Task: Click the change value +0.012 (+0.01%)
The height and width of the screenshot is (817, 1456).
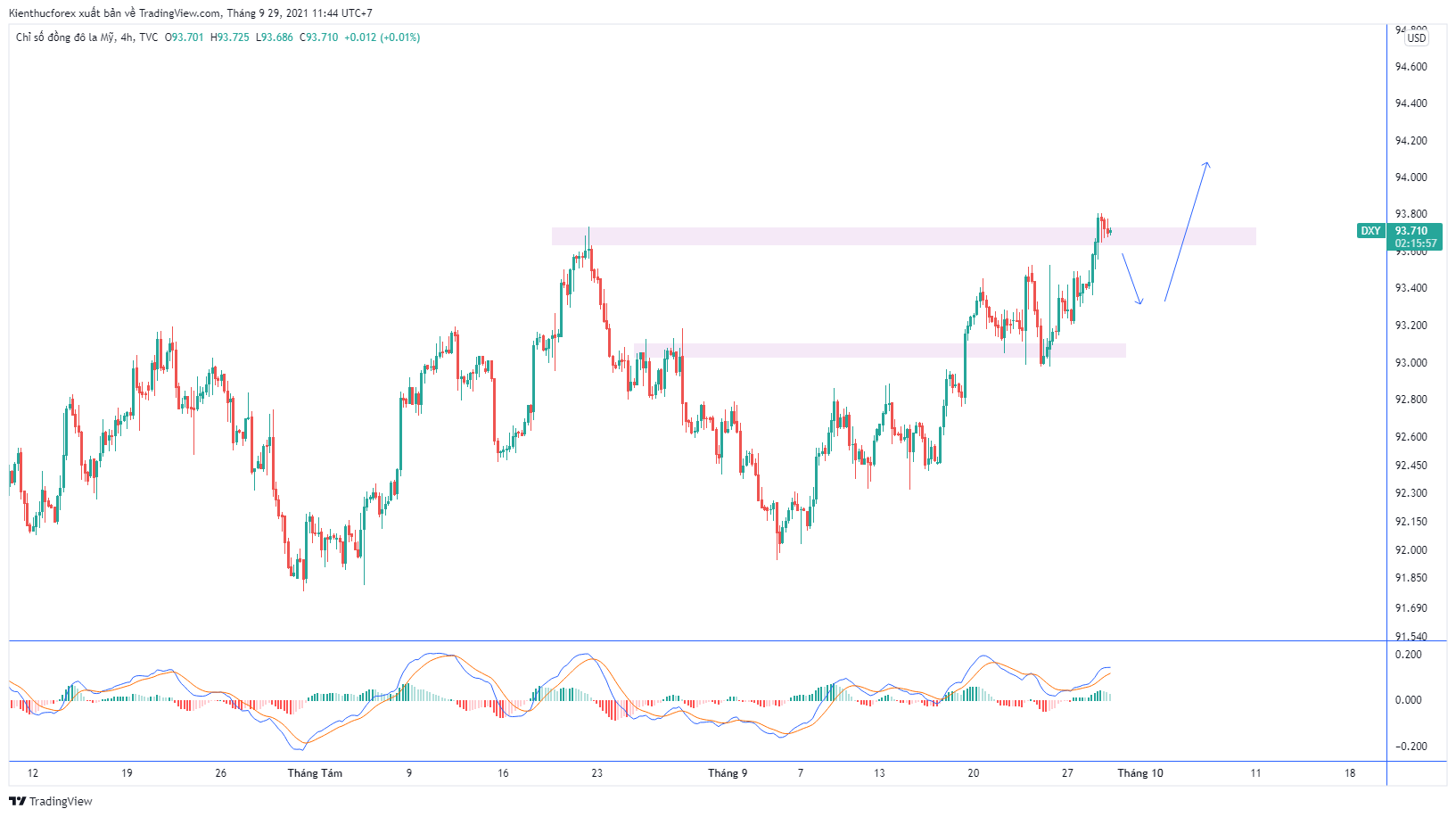Action: click(383, 37)
